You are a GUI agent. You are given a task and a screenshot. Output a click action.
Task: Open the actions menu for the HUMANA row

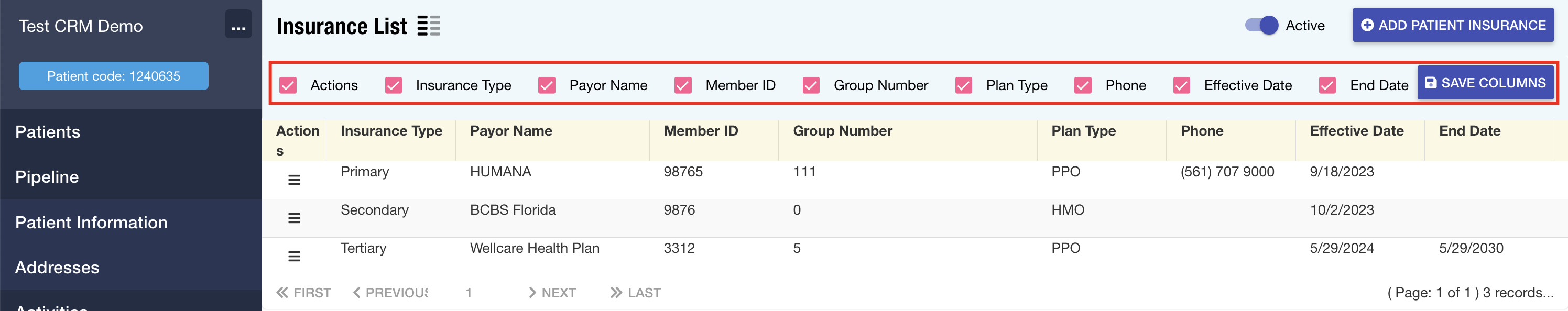point(294,180)
